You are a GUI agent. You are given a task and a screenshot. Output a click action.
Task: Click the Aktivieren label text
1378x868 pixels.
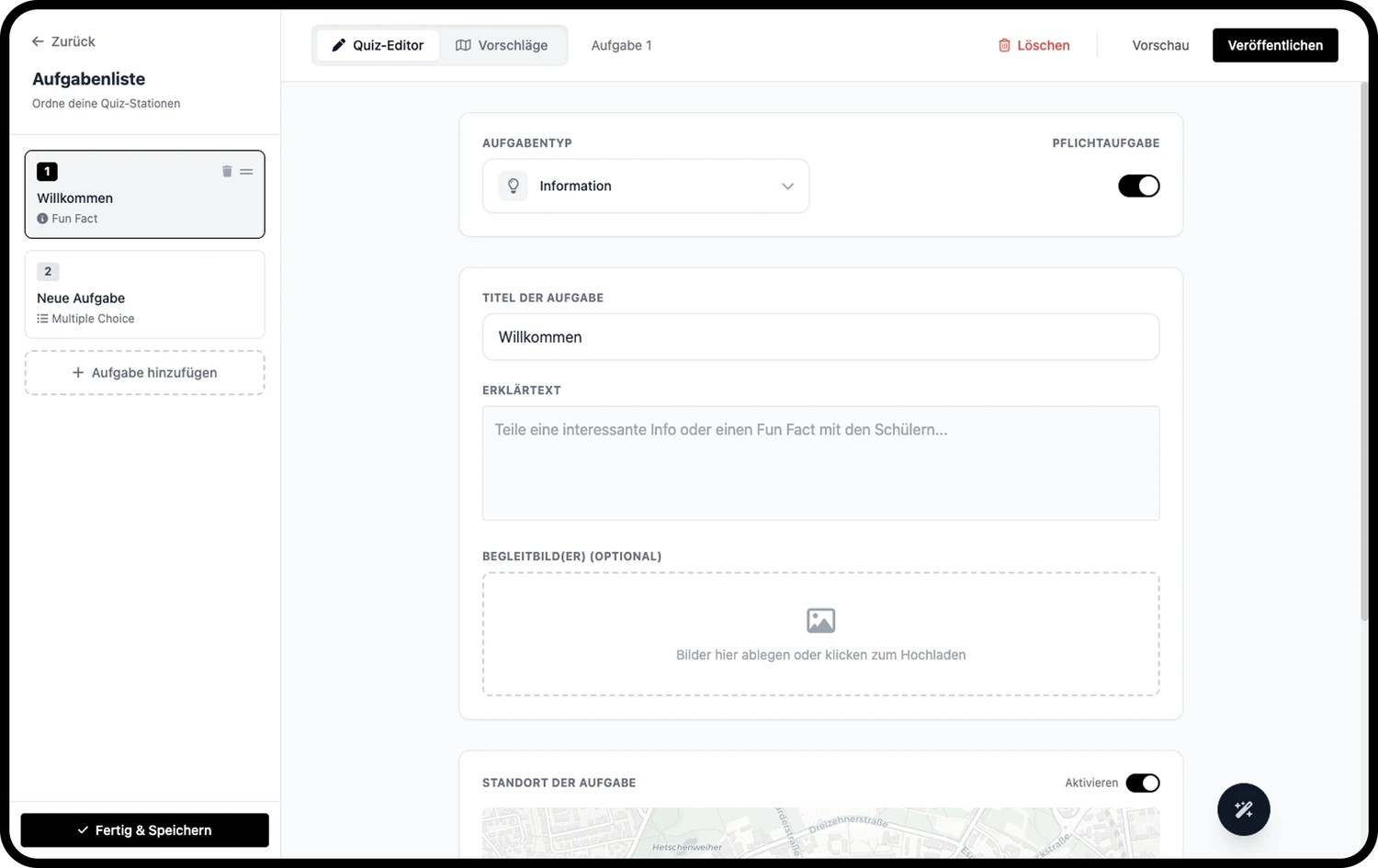[x=1091, y=783]
